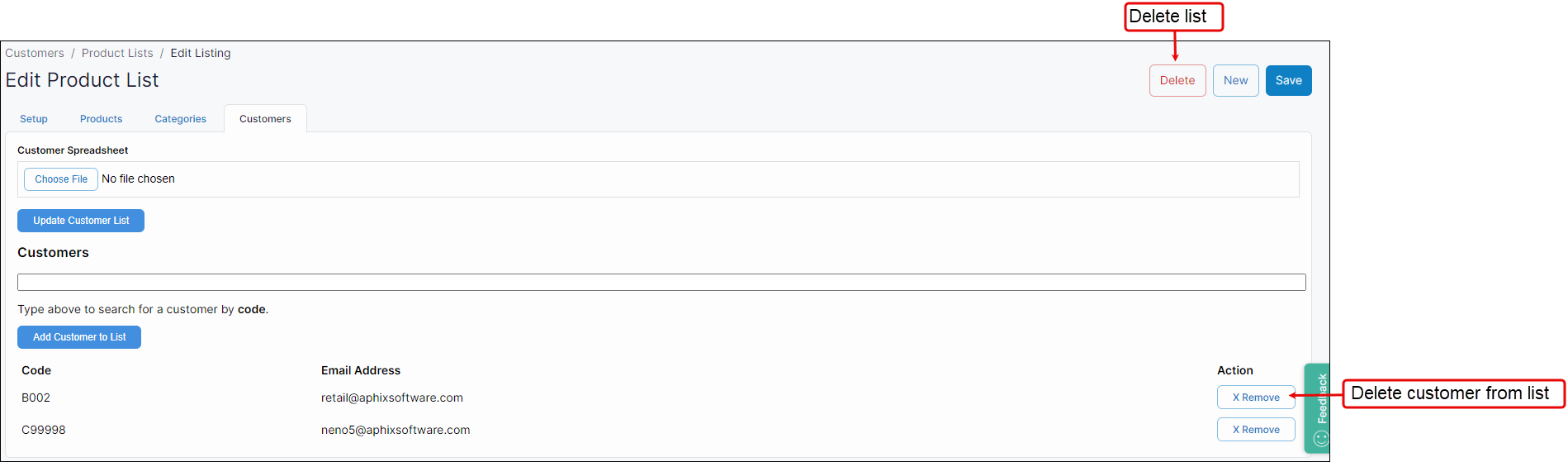Click the New button
This screenshot has width=1568, height=462.
tap(1235, 80)
